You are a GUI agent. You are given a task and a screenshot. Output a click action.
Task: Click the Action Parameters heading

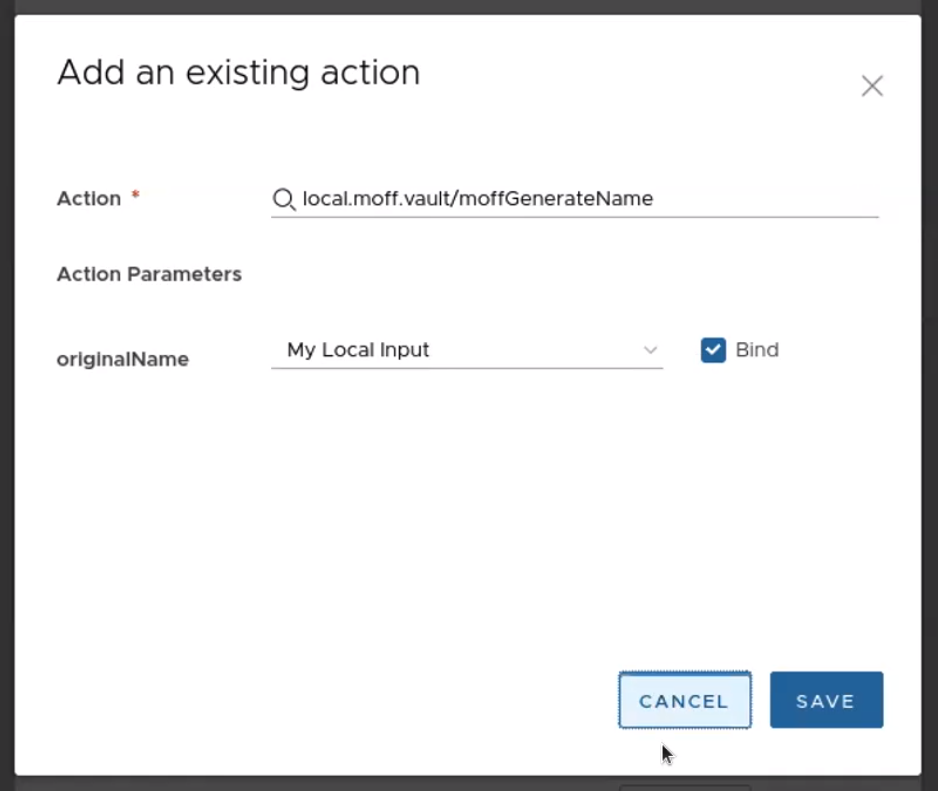(x=149, y=274)
